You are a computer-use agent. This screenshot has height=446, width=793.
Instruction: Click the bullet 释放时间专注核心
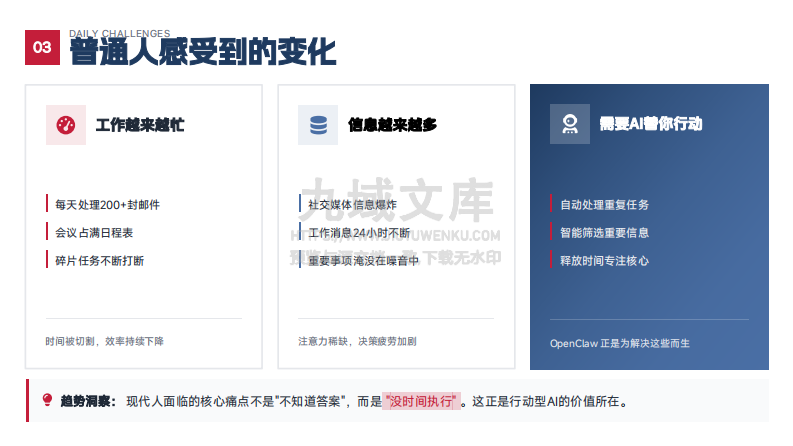click(x=604, y=260)
